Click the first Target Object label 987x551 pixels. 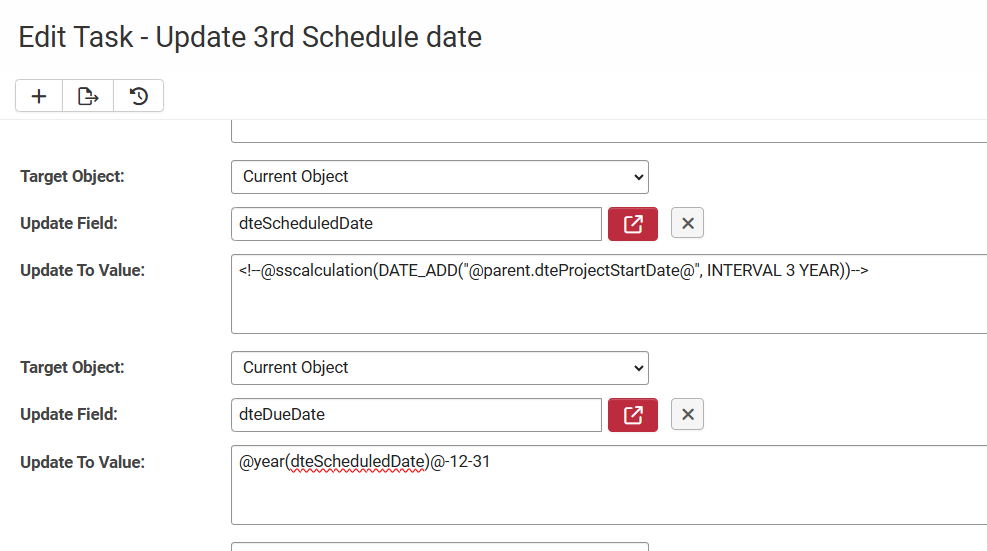(72, 177)
